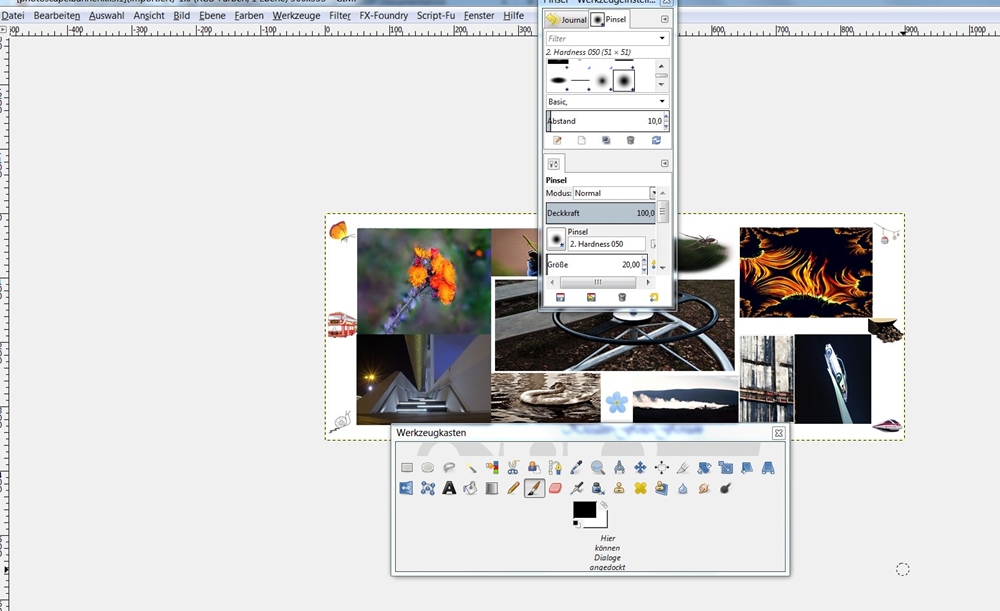Open the Bearbeiten menu
Screen dimensions: 1000x611
(x=57, y=15)
